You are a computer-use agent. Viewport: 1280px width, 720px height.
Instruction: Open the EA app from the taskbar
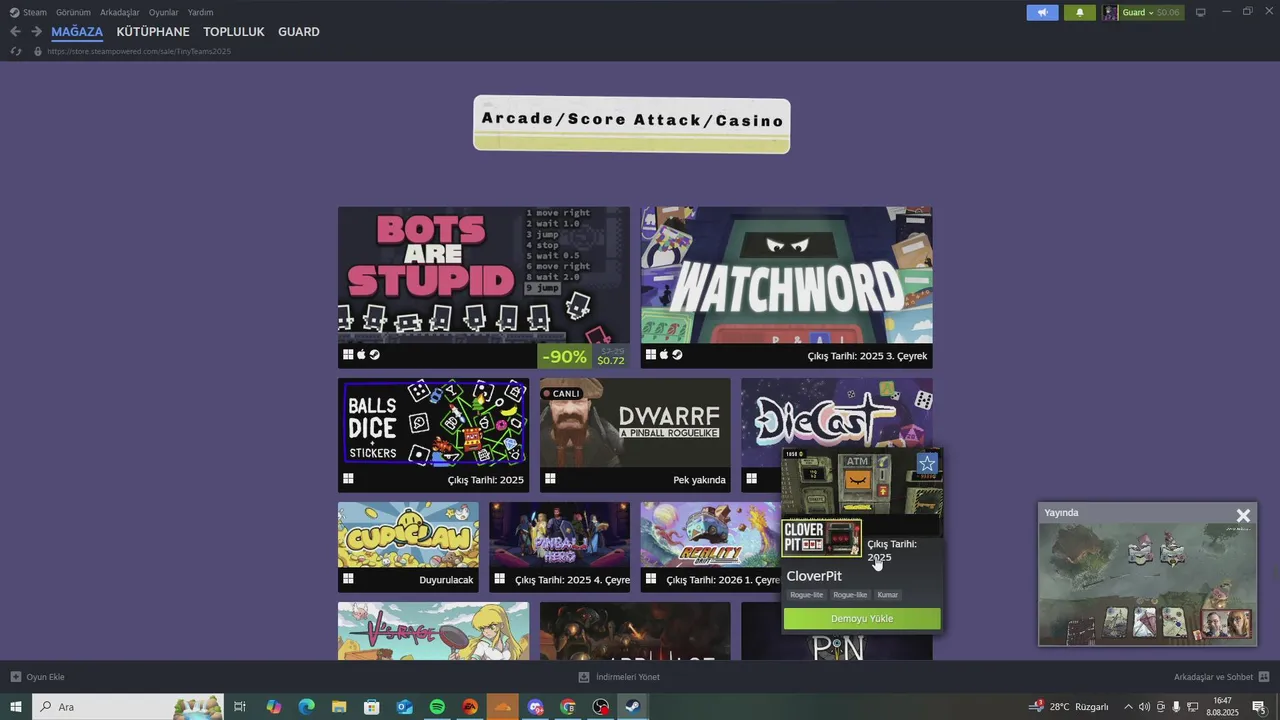(470, 707)
